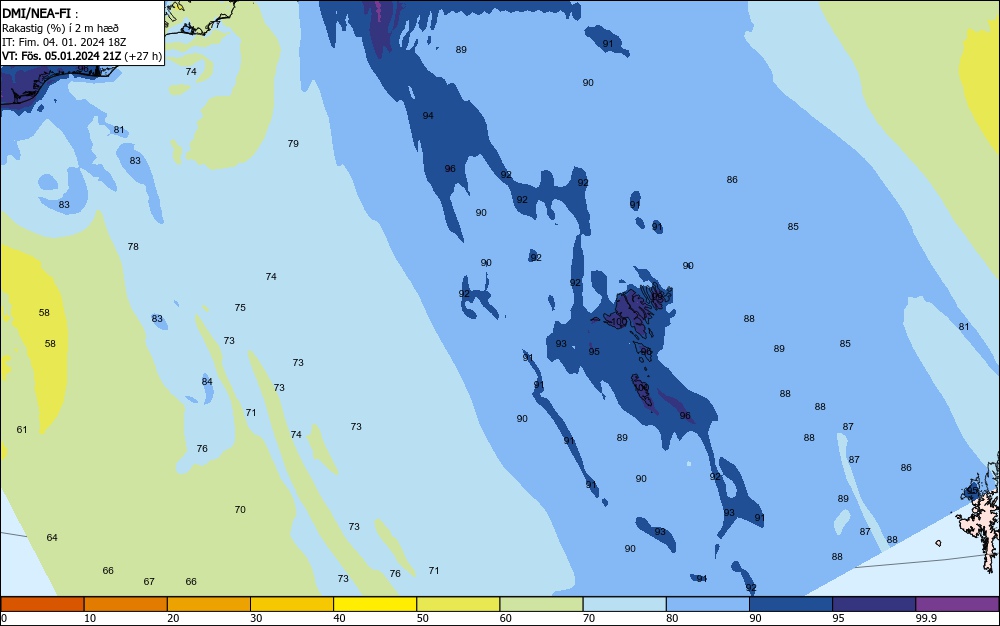Select the 90–95 dark blue legend swatch

click(791, 604)
